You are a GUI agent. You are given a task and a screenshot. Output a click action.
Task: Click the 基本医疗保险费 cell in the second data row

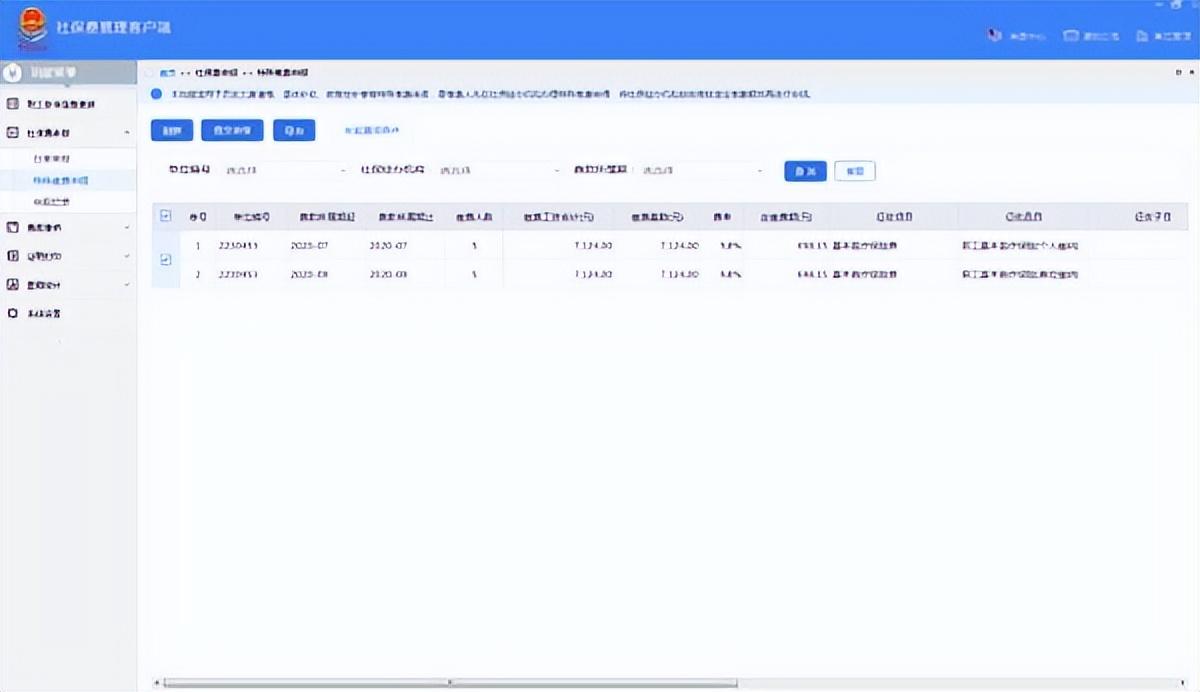click(865, 273)
